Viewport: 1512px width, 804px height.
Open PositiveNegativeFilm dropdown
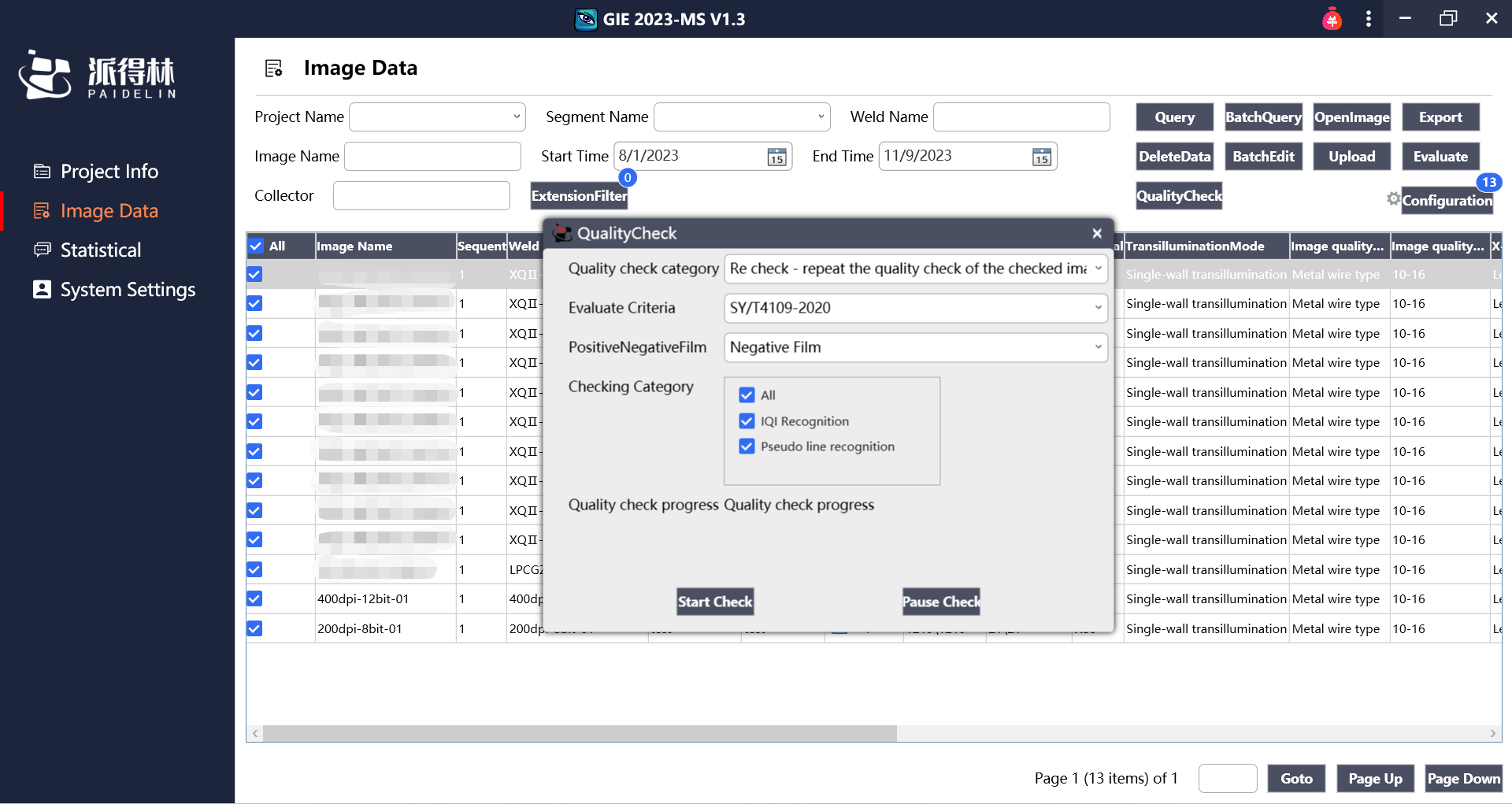pyautogui.click(x=915, y=347)
